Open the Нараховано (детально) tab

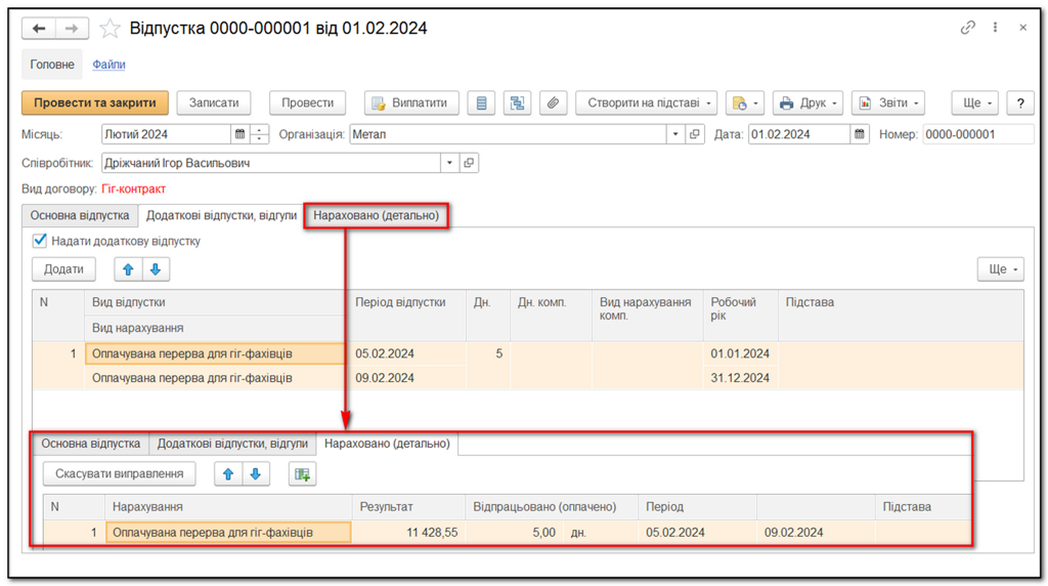coord(376,215)
